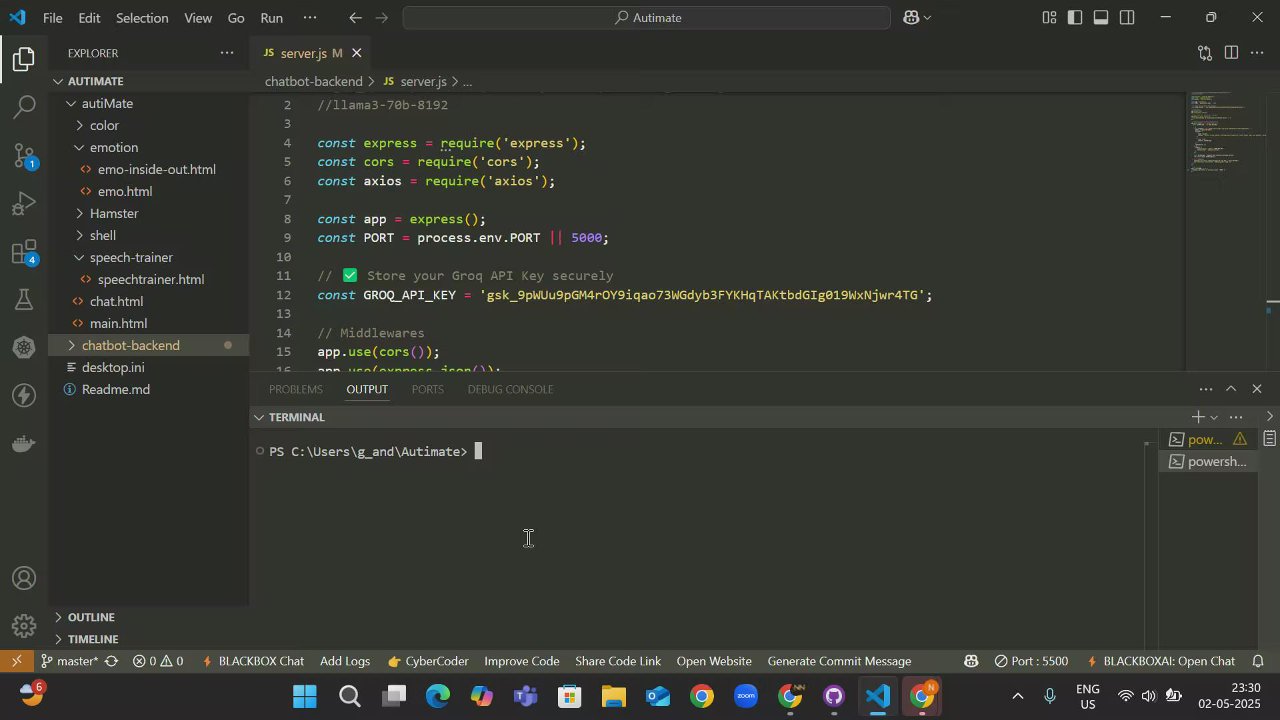Switch to the PROBLEMS tab

295,389
